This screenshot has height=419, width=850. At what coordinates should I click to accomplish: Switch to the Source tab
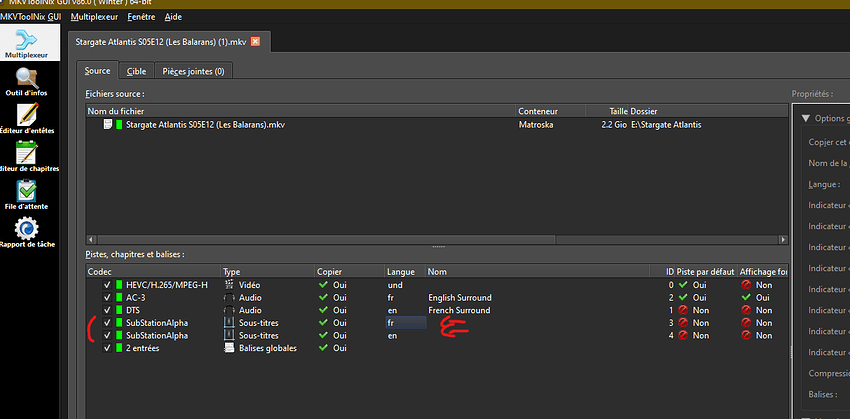[x=98, y=71]
